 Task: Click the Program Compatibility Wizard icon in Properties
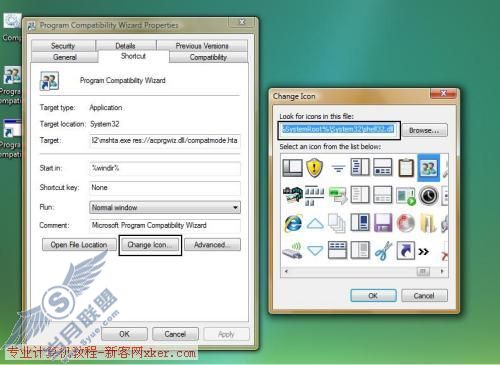pos(49,81)
